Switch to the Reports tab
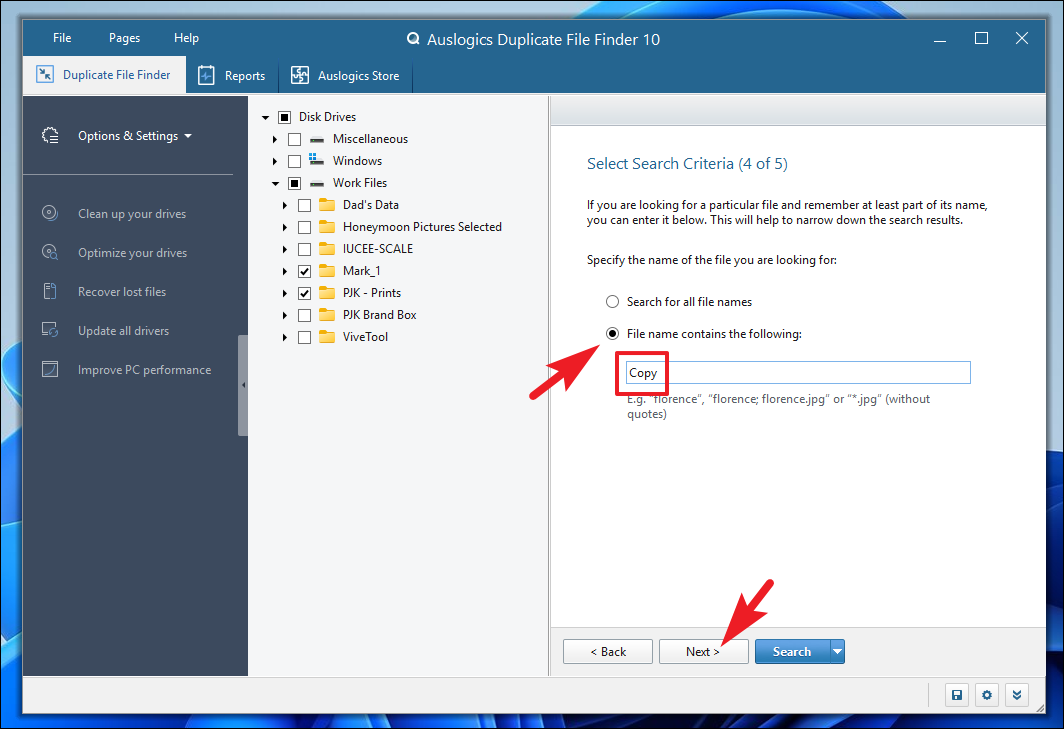 232,75
